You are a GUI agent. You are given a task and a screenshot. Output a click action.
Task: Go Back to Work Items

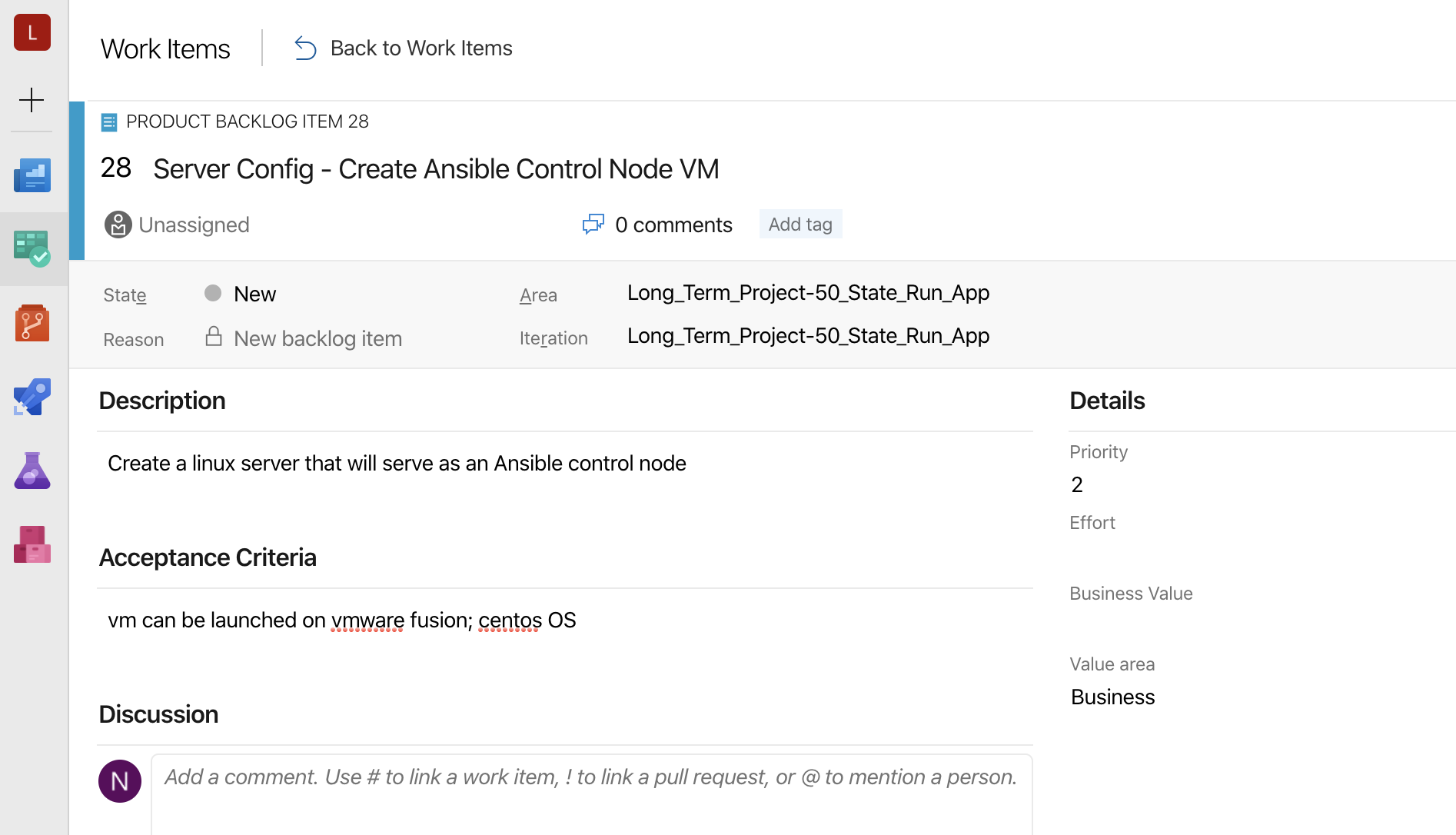point(421,48)
